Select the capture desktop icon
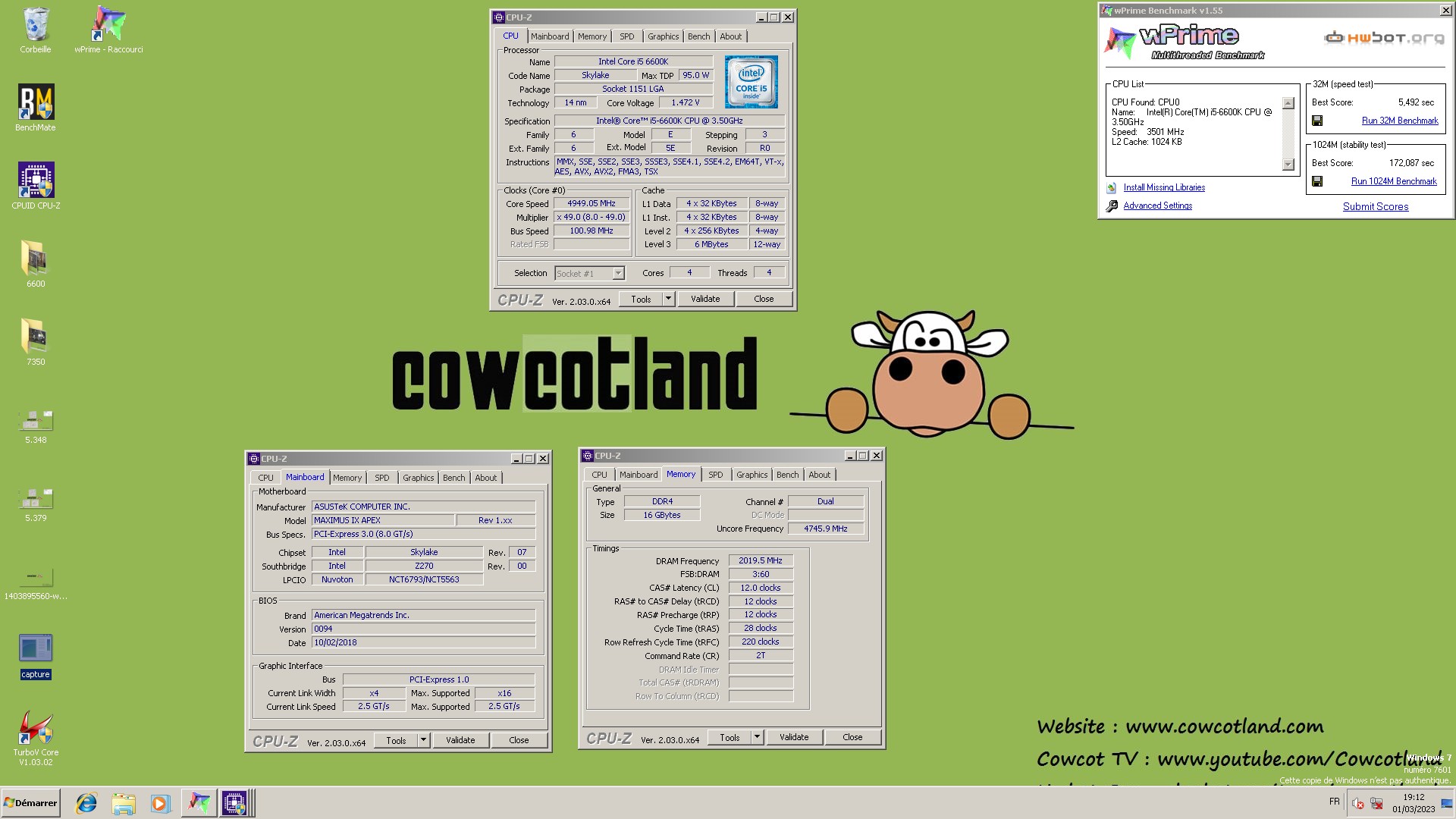 (36, 657)
